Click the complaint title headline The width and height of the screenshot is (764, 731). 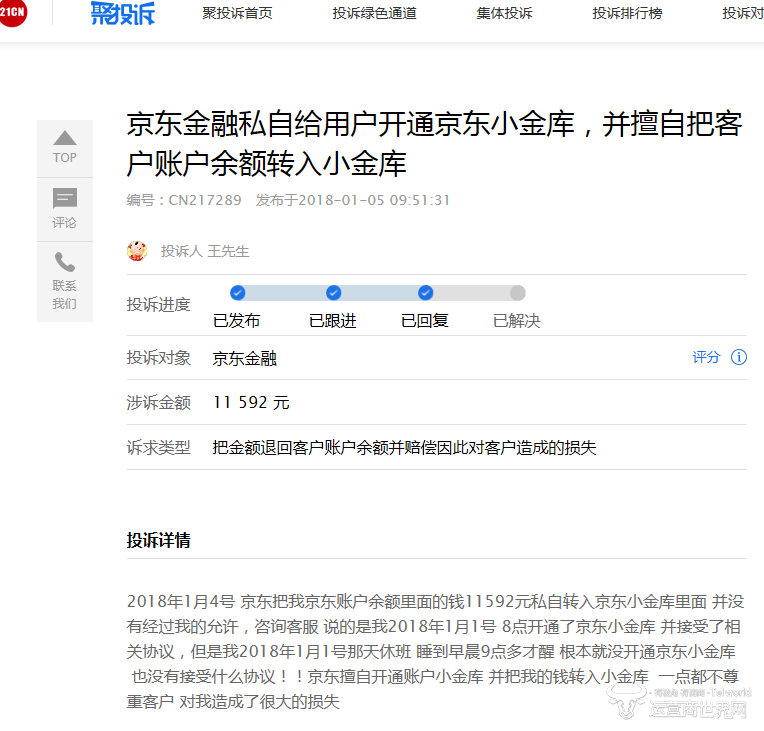click(435, 144)
